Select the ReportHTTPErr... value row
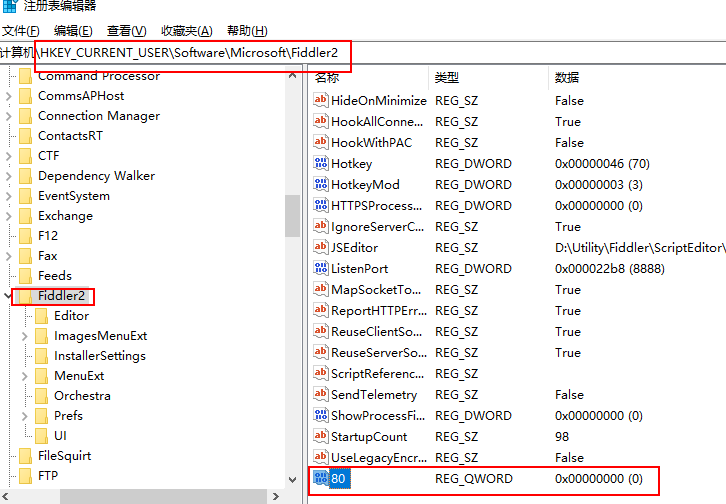 pos(517,310)
